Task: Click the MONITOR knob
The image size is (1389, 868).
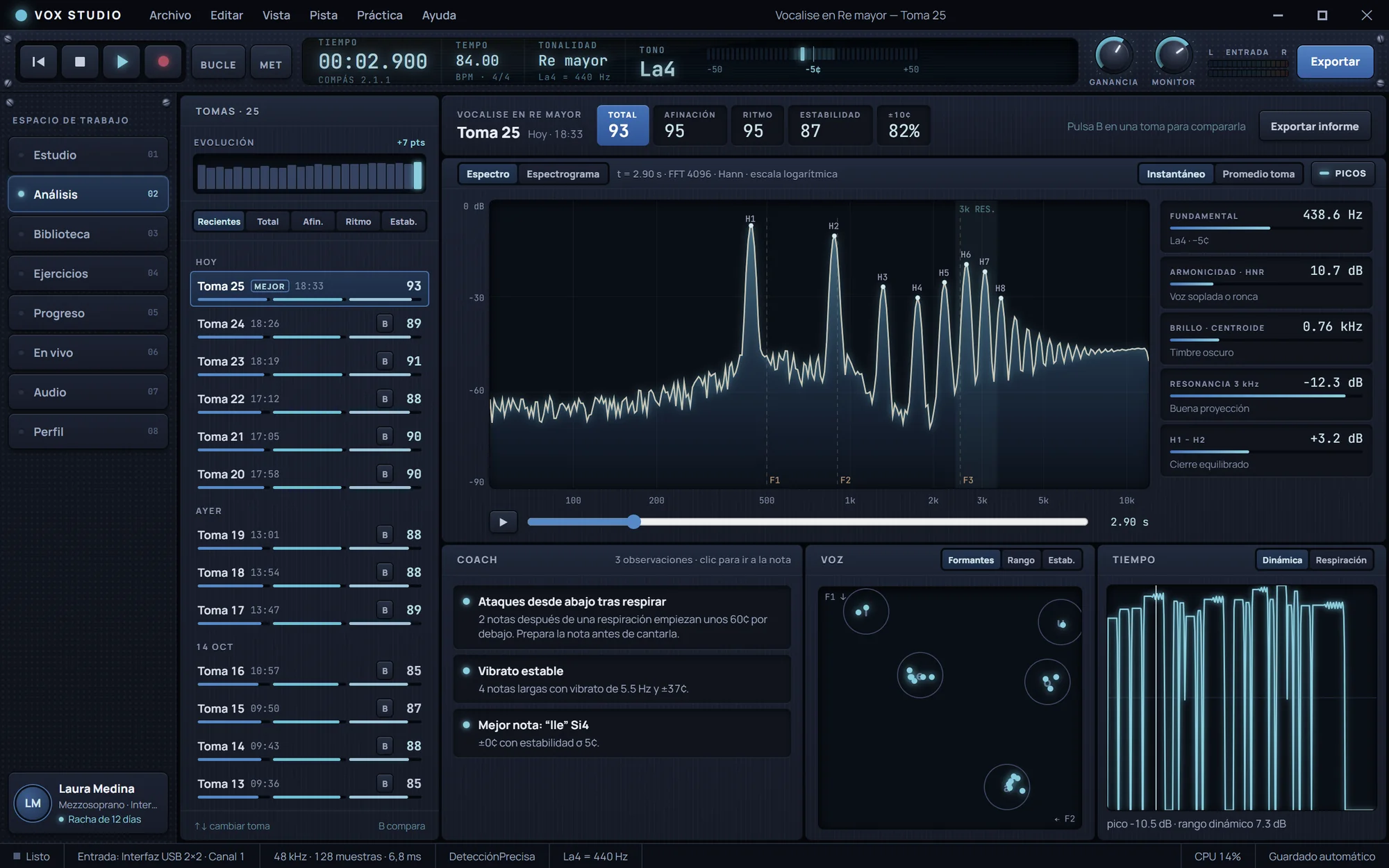Action: point(1173,55)
